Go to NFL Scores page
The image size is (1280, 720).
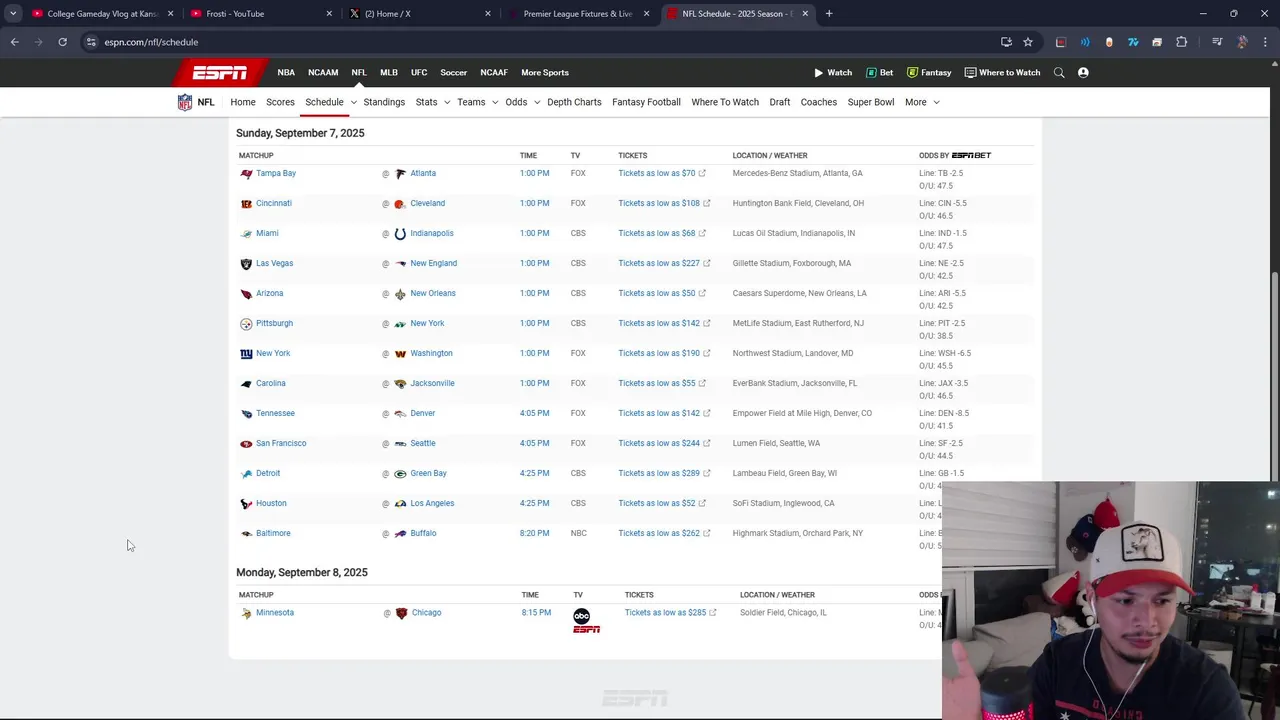coord(280,102)
